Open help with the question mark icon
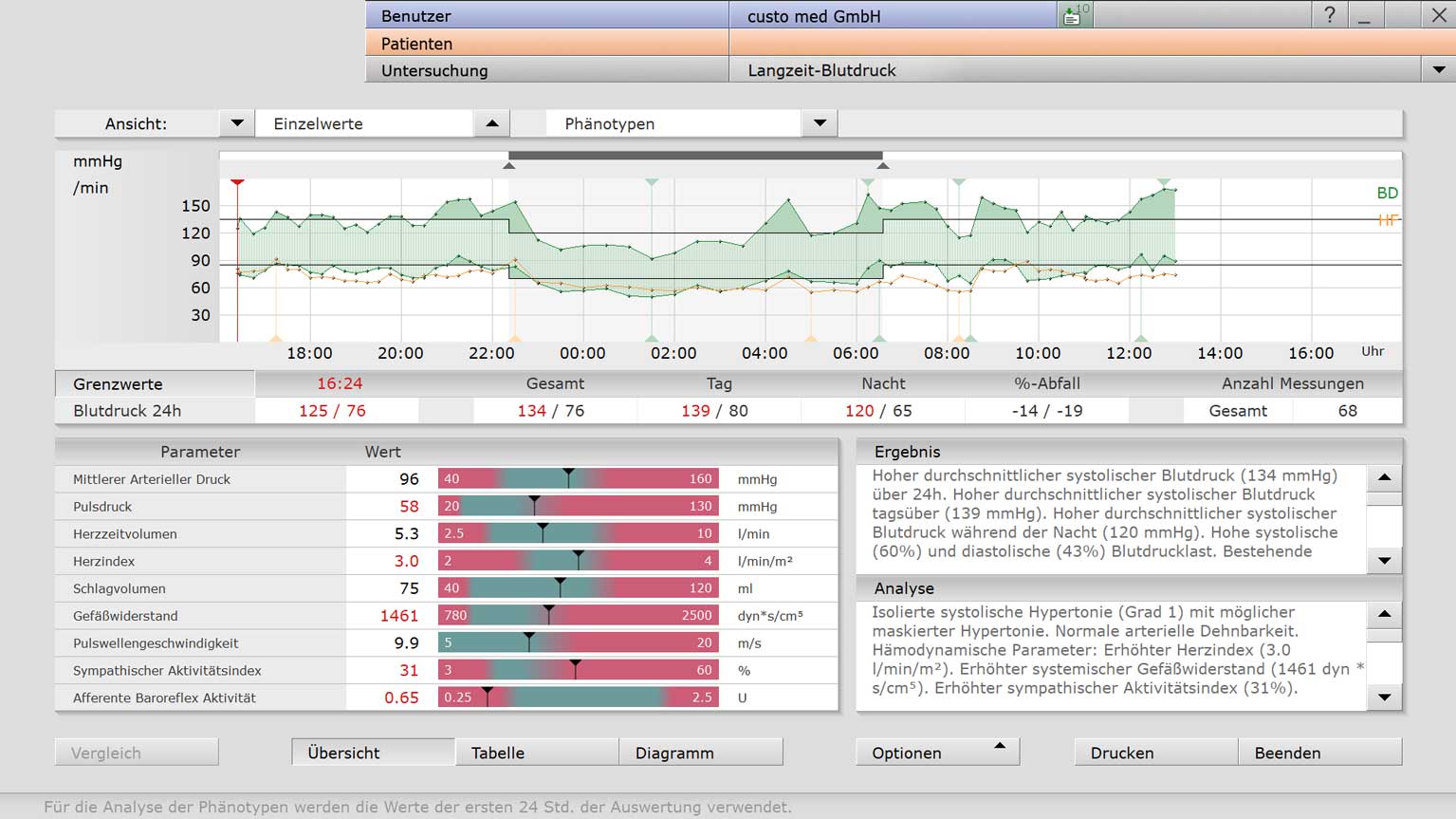 point(1329,14)
